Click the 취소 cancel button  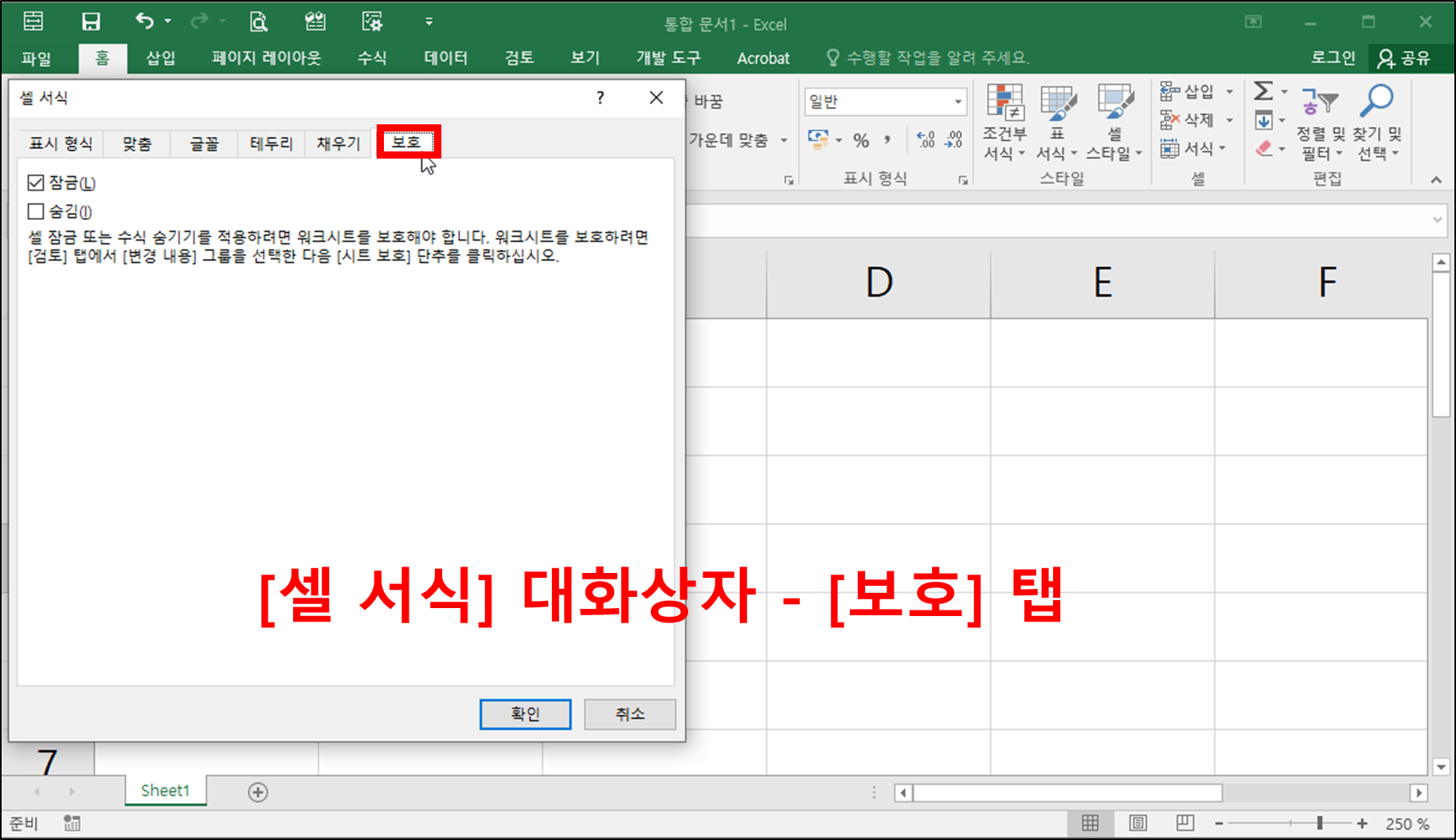point(629,714)
